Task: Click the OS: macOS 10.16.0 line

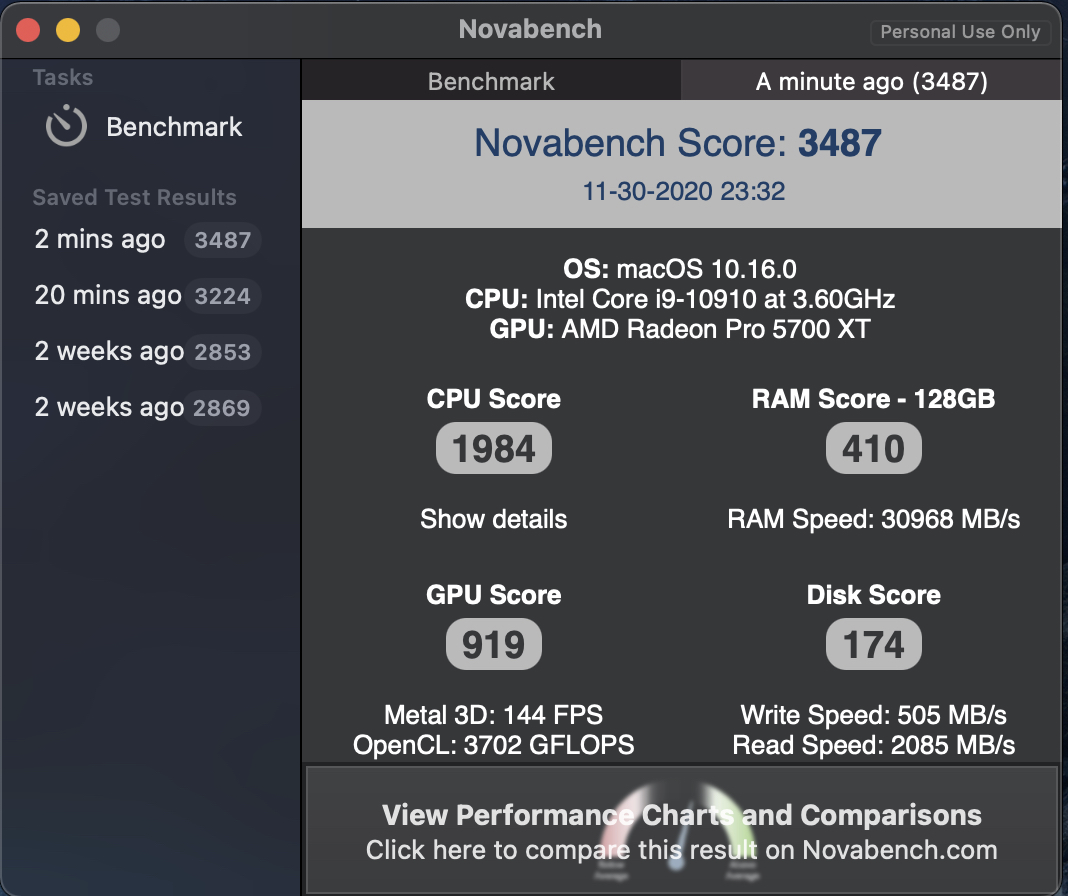Action: 680,269
